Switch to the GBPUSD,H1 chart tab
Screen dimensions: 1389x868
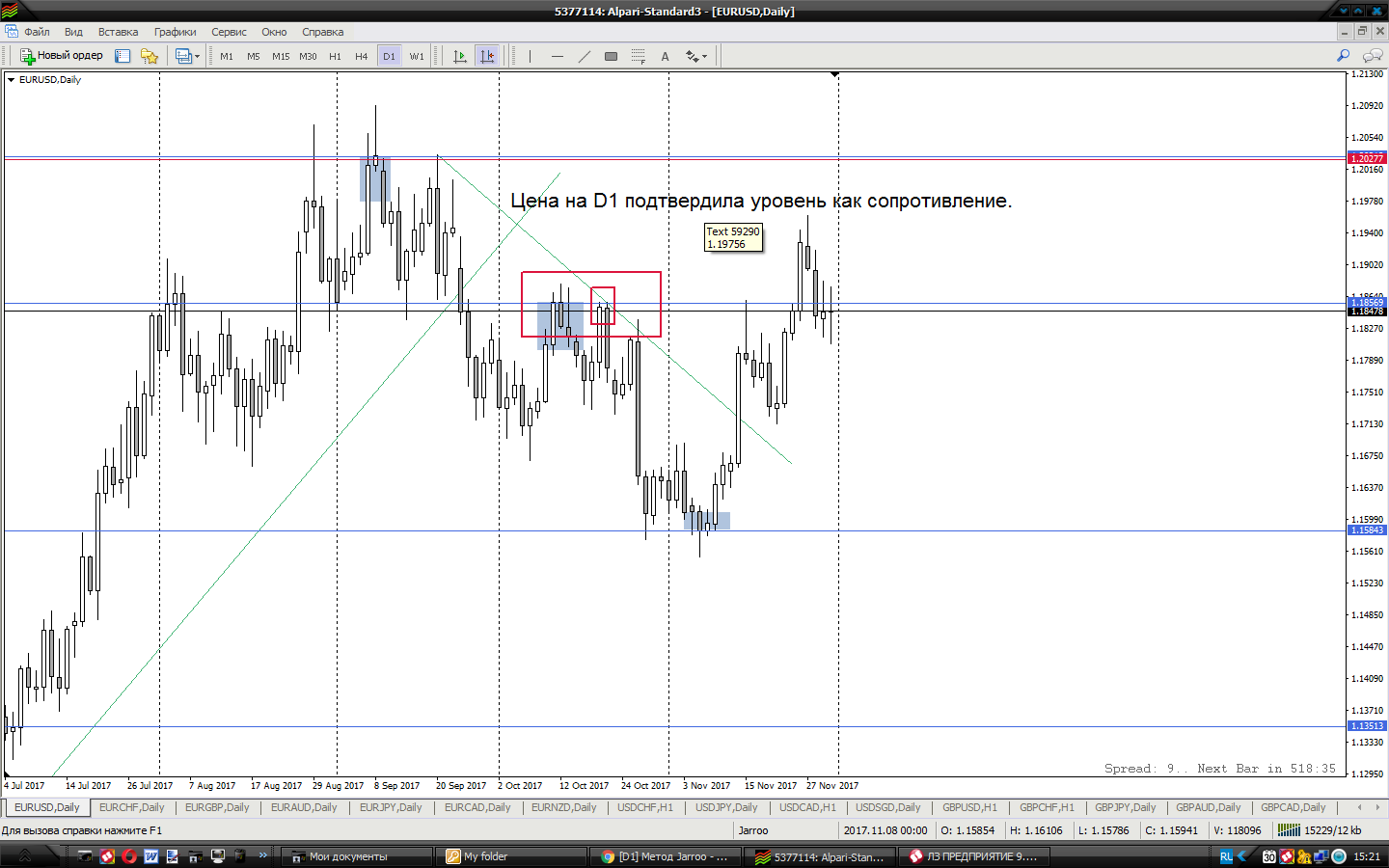969,808
